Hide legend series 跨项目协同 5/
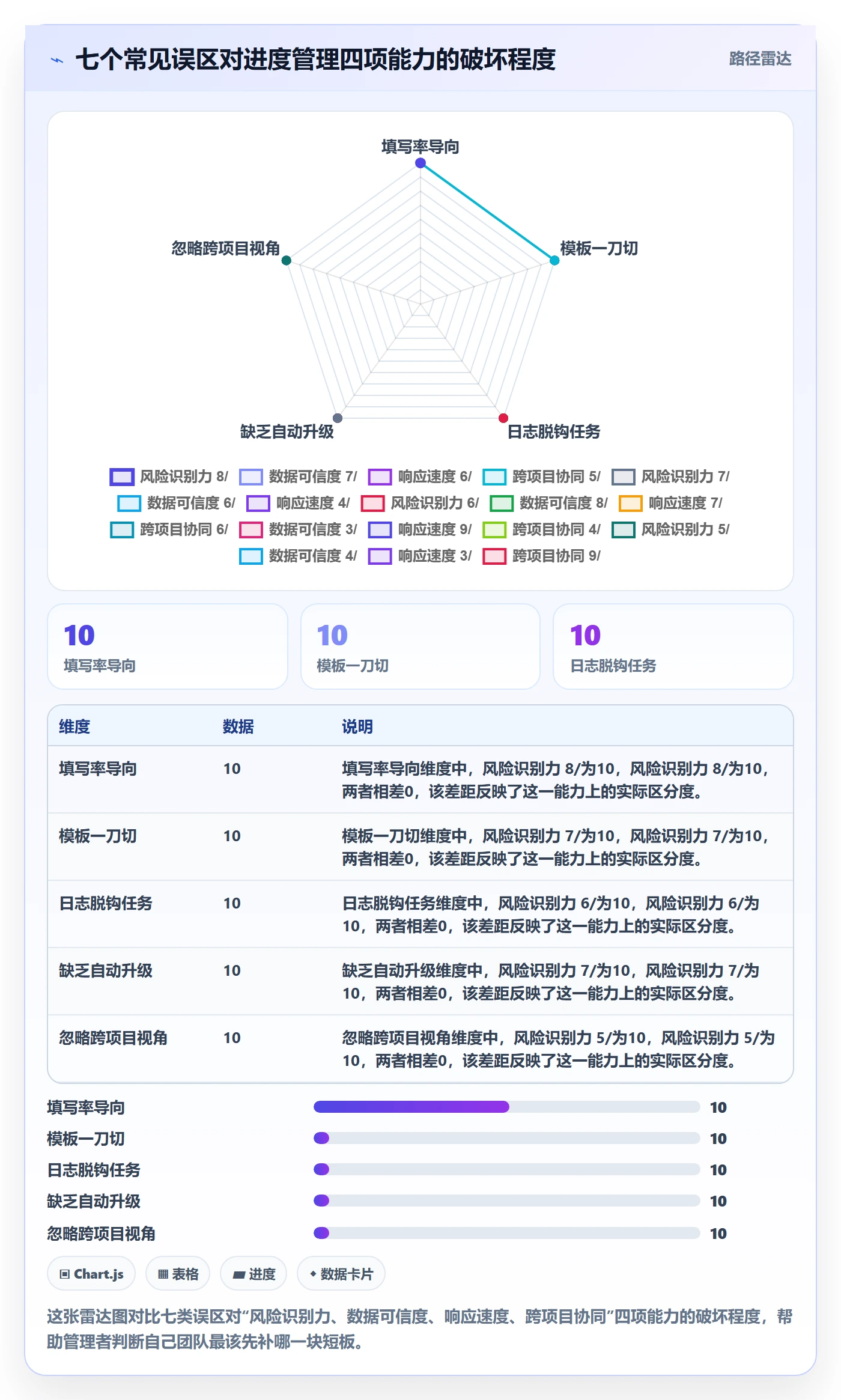The image size is (841, 1400). [542, 476]
